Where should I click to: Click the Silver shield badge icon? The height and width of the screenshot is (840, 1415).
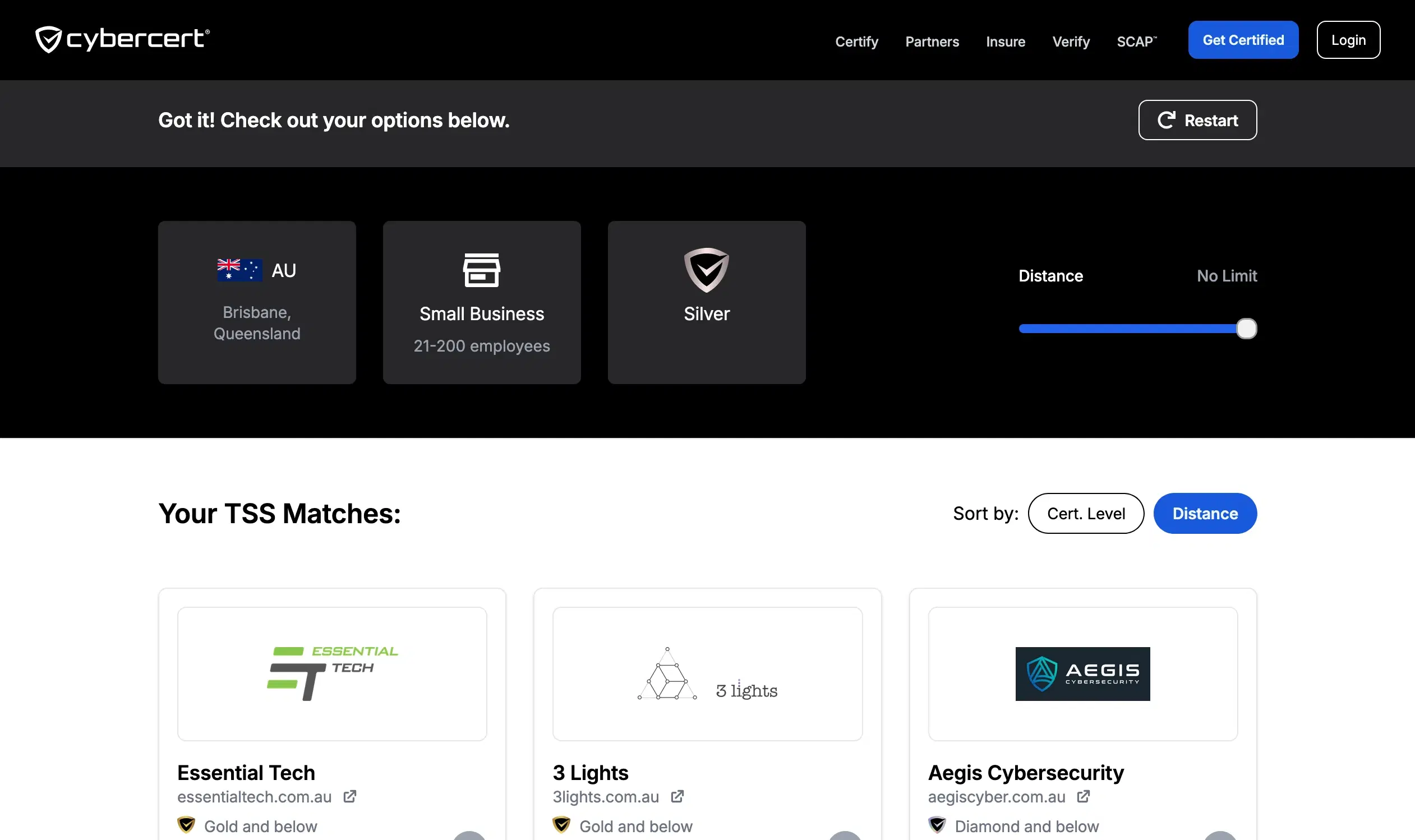[706, 270]
